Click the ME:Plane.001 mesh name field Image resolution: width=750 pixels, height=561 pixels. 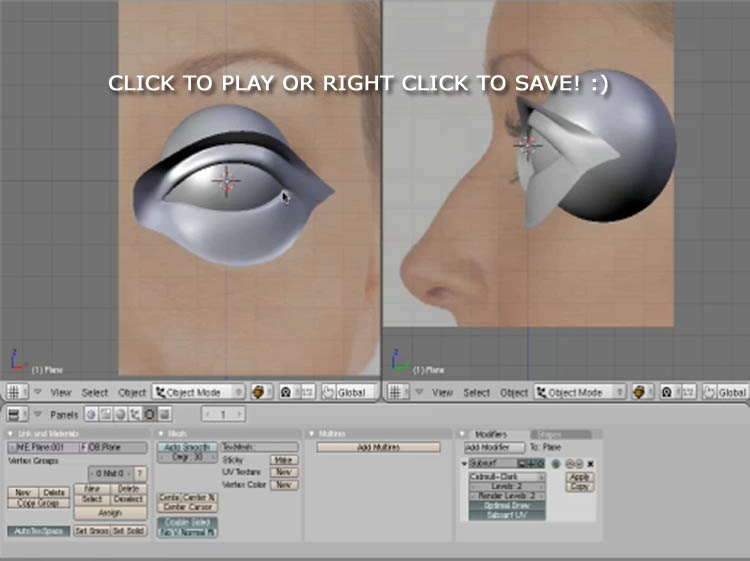pyautogui.click(x=43, y=447)
